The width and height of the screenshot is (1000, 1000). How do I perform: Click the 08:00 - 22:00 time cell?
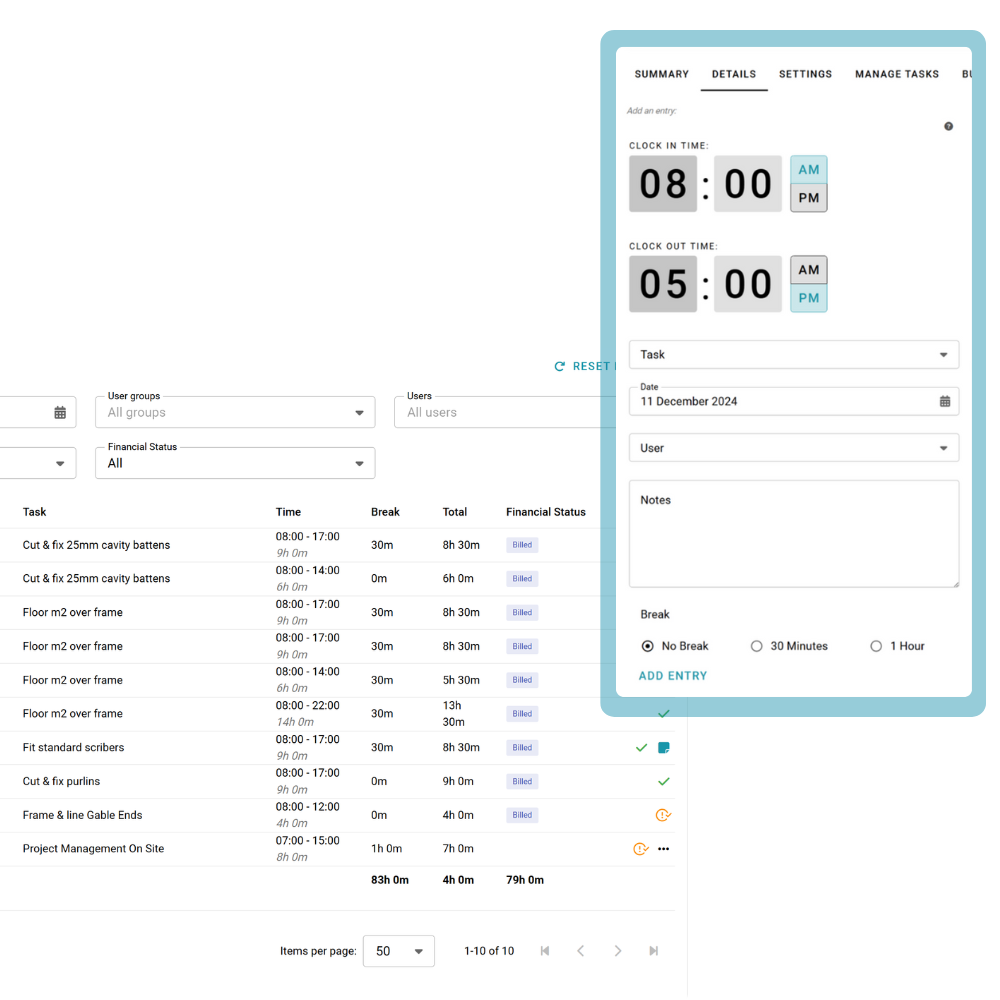coord(307,705)
